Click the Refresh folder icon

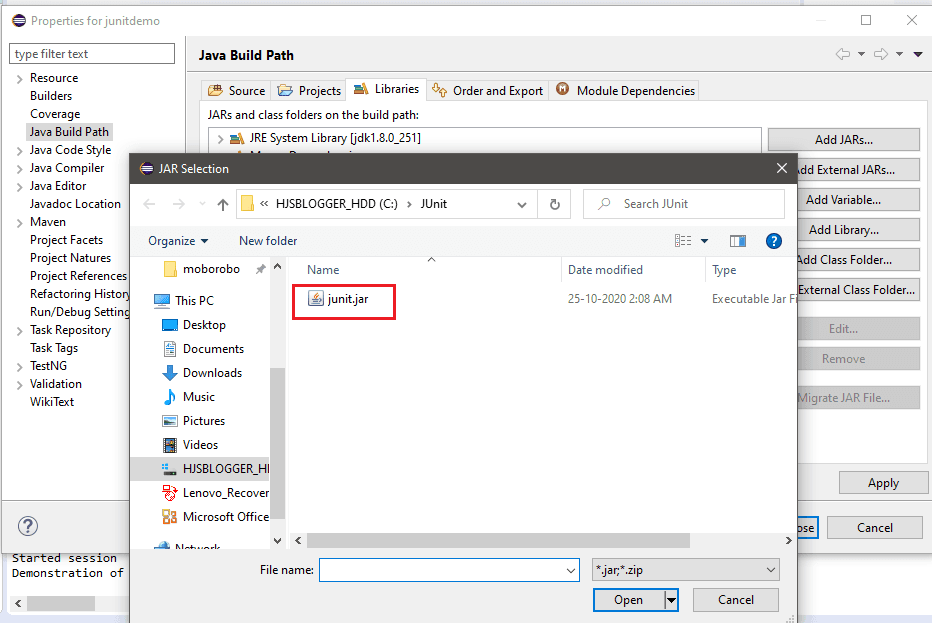[554, 204]
